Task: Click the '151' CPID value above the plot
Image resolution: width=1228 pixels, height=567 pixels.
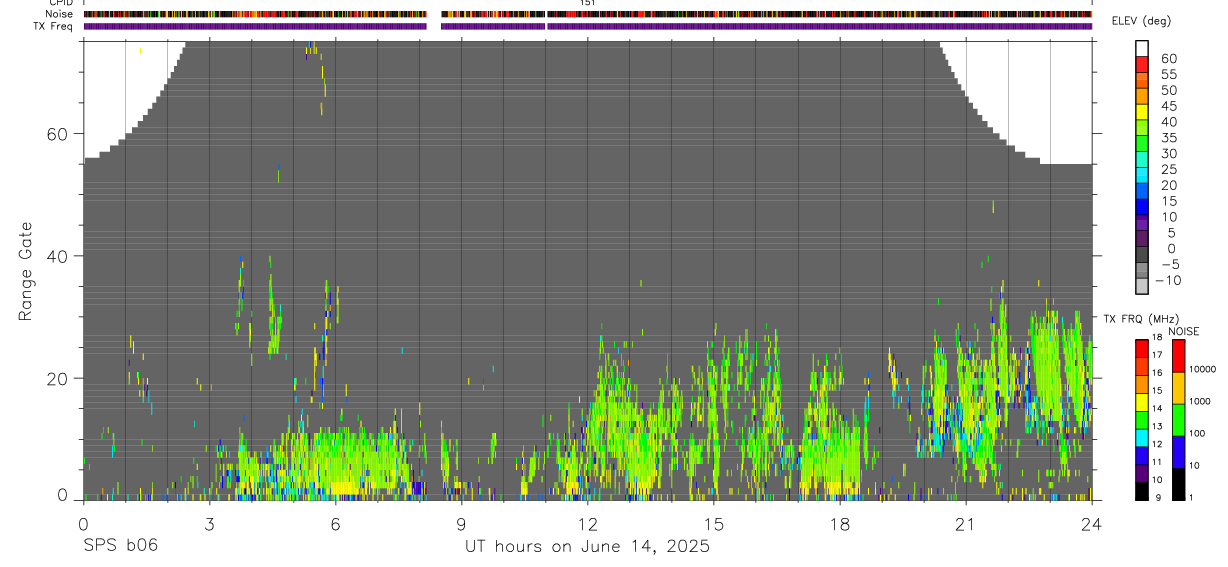Action: pos(588,4)
